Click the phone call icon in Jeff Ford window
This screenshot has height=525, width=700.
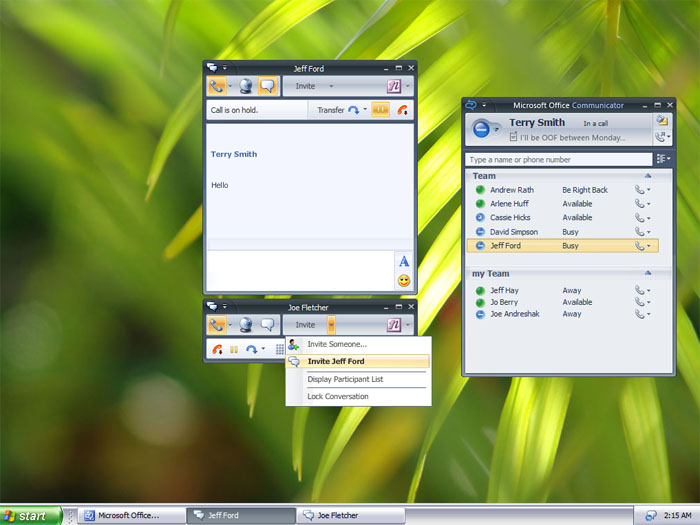click(217, 86)
